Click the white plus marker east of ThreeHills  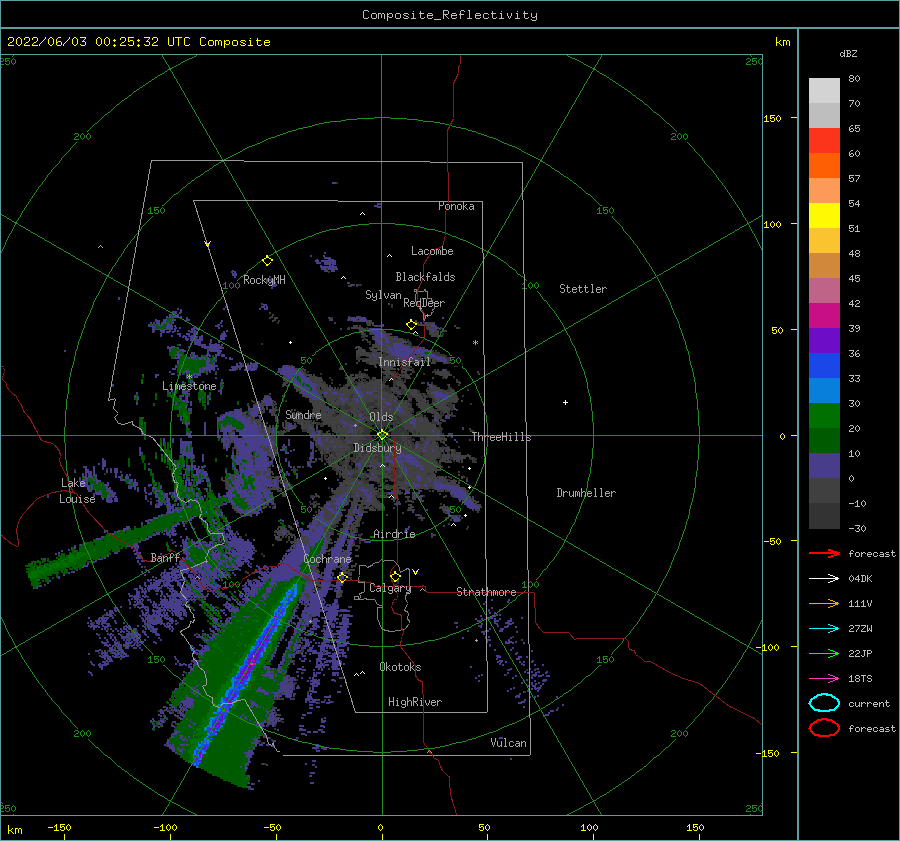[x=565, y=402]
